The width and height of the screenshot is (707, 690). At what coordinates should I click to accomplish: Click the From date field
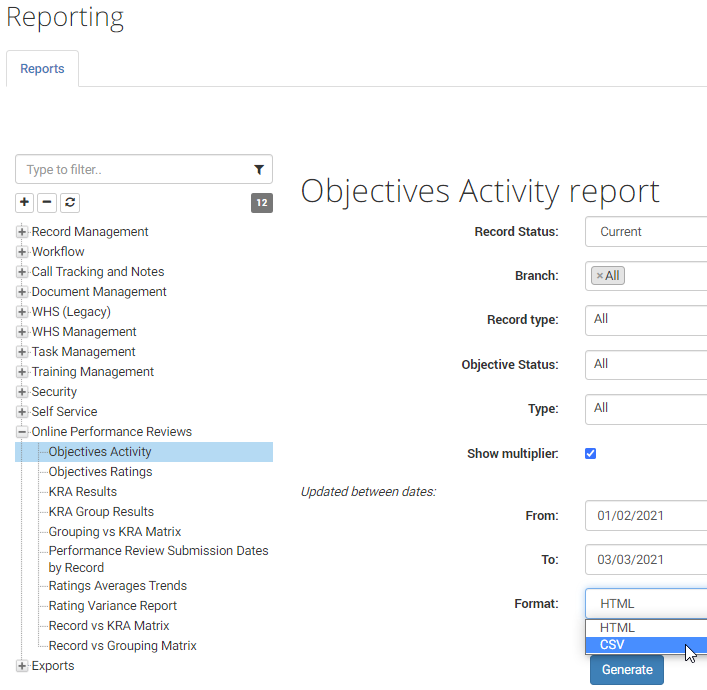646,515
